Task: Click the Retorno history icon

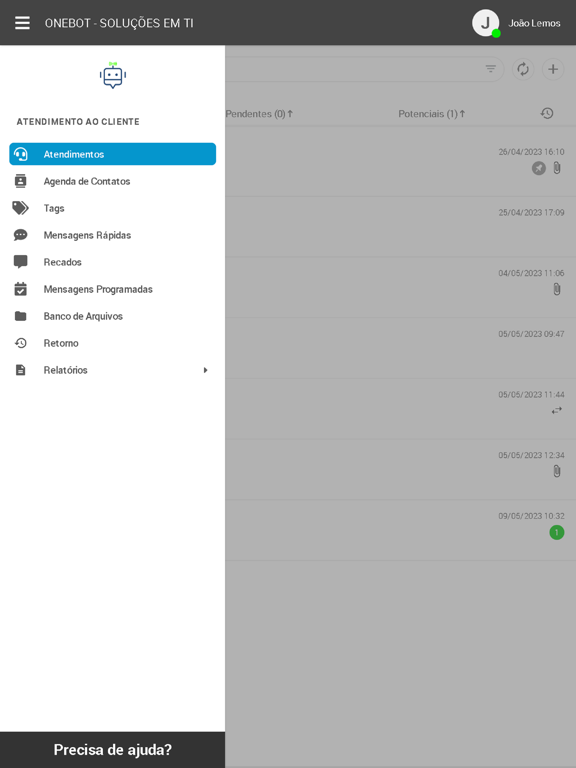Action: pos(21,343)
